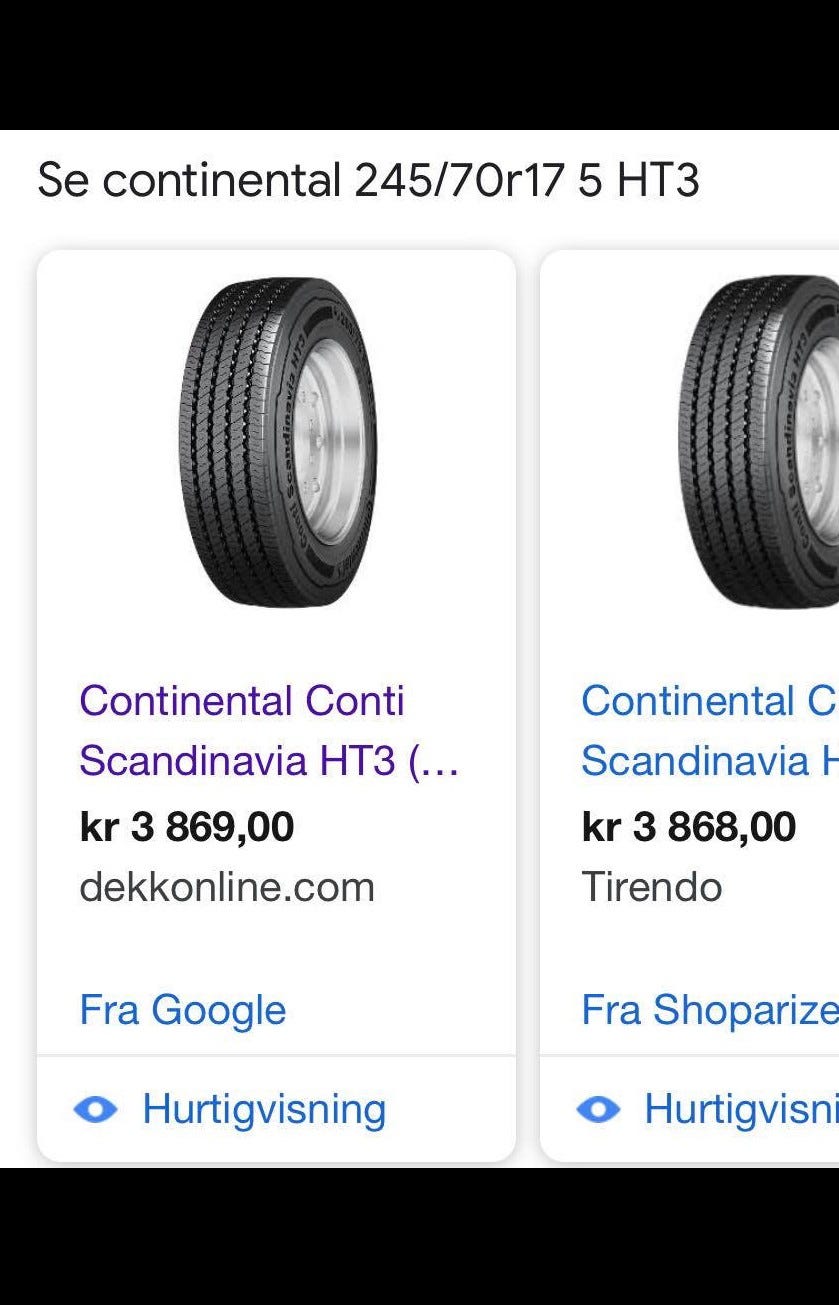Click the heading Se continental 245/70r17 5 HT3
The height and width of the screenshot is (1305, 839).
[x=368, y=181]
